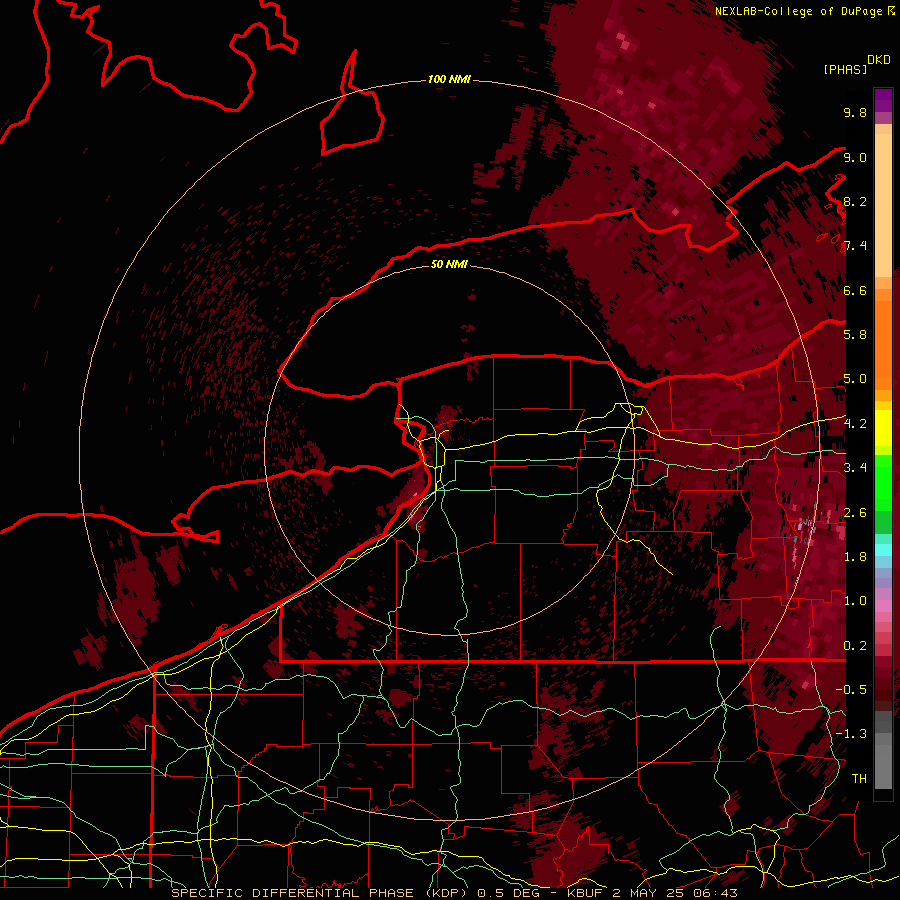Click the "2 MAY 25 06:43" timestamp
The height and width of the screenshot is (900, 900).
[675, 893]
